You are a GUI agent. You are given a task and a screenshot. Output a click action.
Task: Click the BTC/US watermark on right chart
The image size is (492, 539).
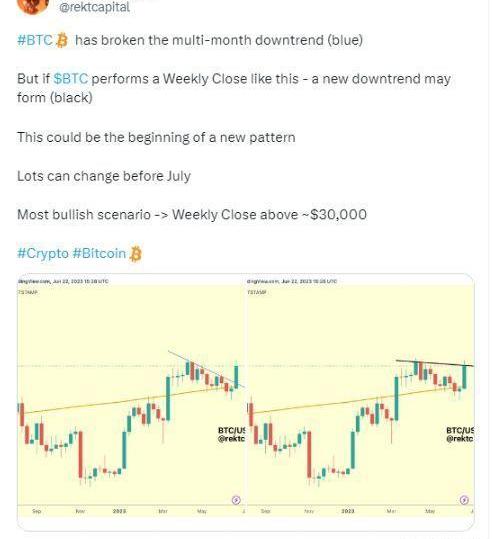[x=460, y=434]
